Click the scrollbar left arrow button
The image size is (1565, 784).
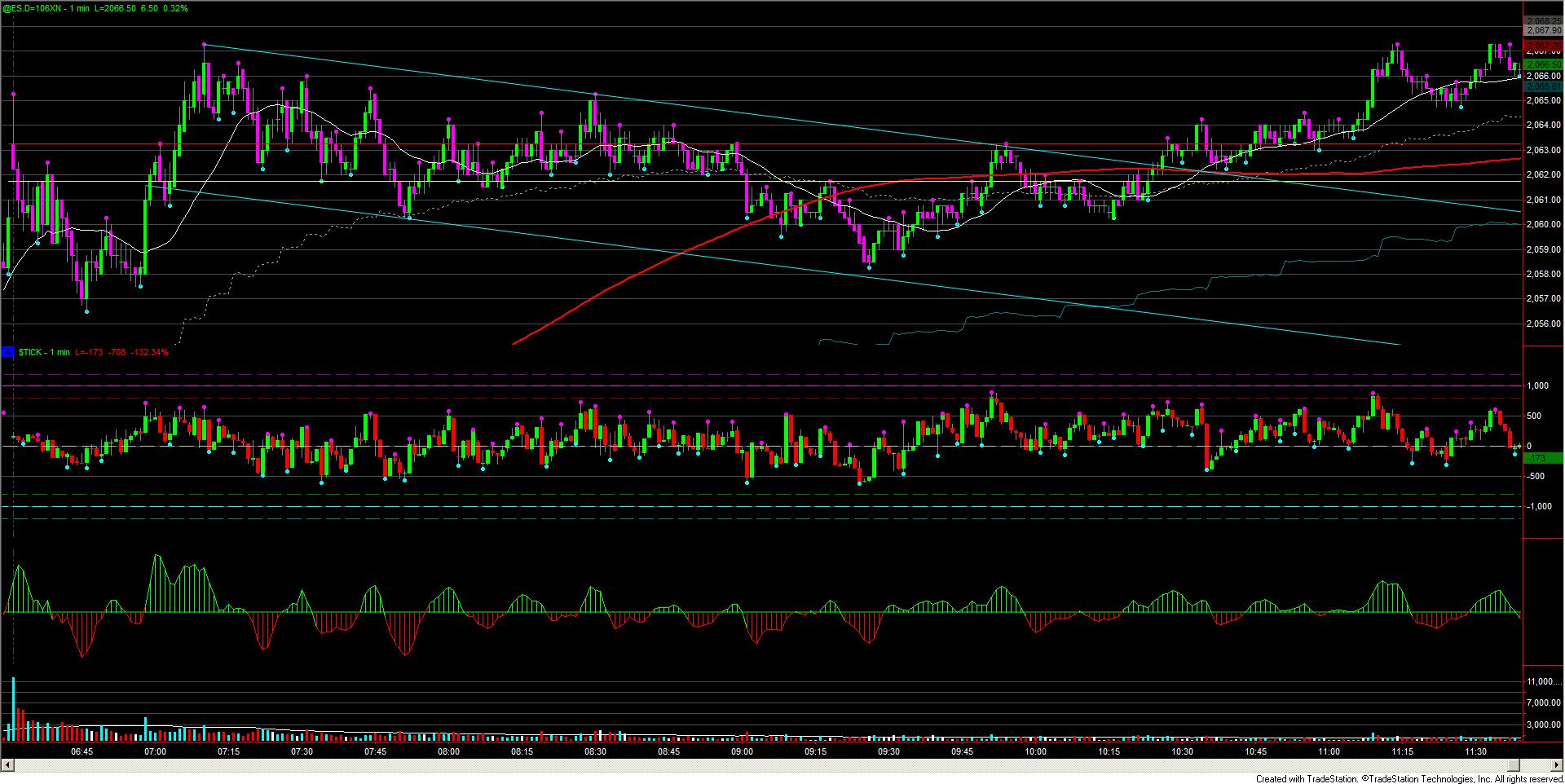tap(7, 765)
